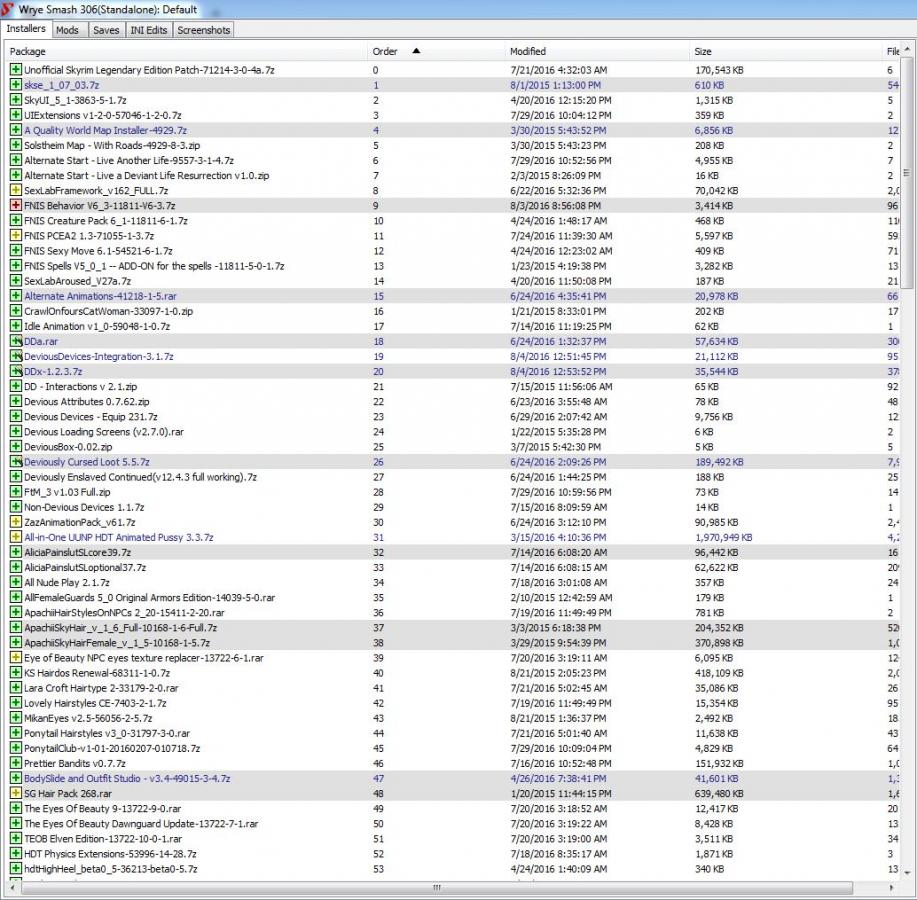
Task: Click the icon beside Deviously Cursed Loot 5.5.7z
Action: [x=16, y=461]
